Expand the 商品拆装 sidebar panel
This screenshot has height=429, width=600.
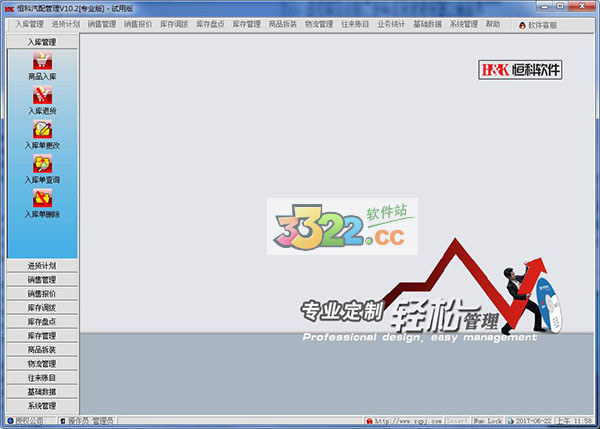[42, 349]
